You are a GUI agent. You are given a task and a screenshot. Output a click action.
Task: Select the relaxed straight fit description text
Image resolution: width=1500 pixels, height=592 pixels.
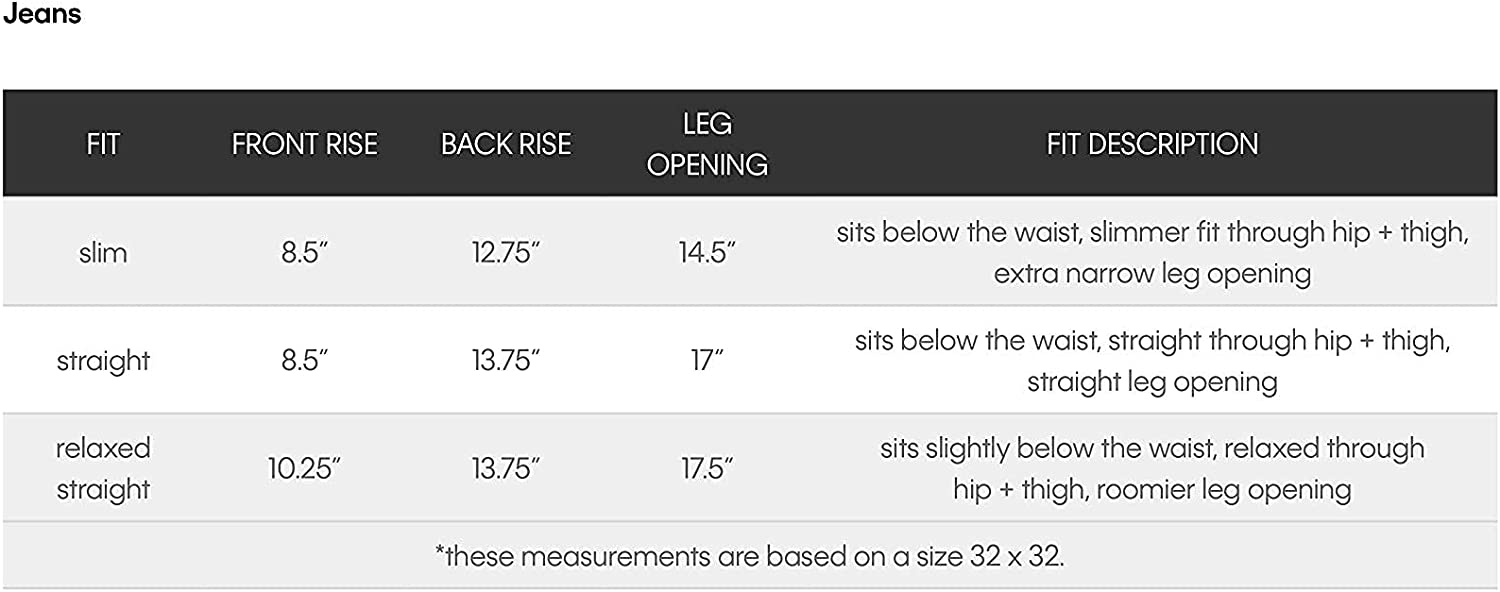[1152, 468]
